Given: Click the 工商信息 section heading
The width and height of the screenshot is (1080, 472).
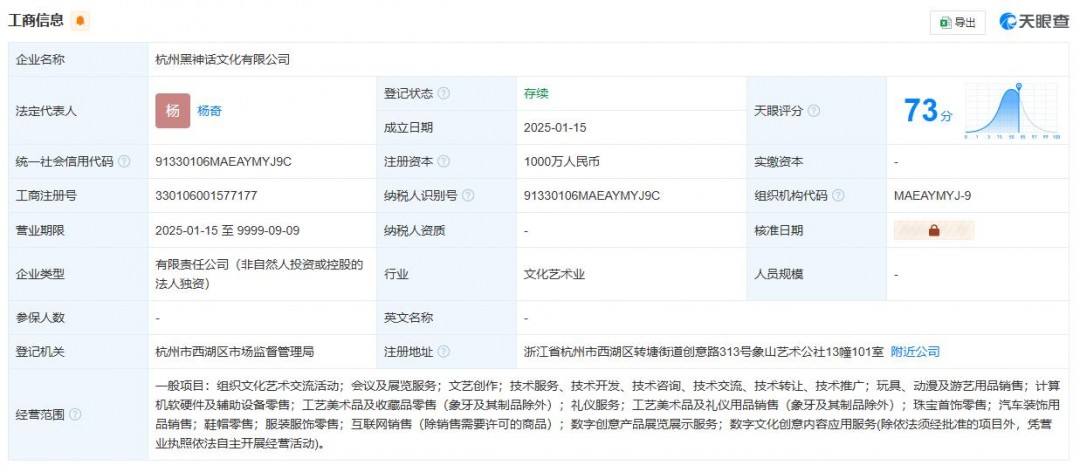Looking at the screenshot, I should (36, 21).
